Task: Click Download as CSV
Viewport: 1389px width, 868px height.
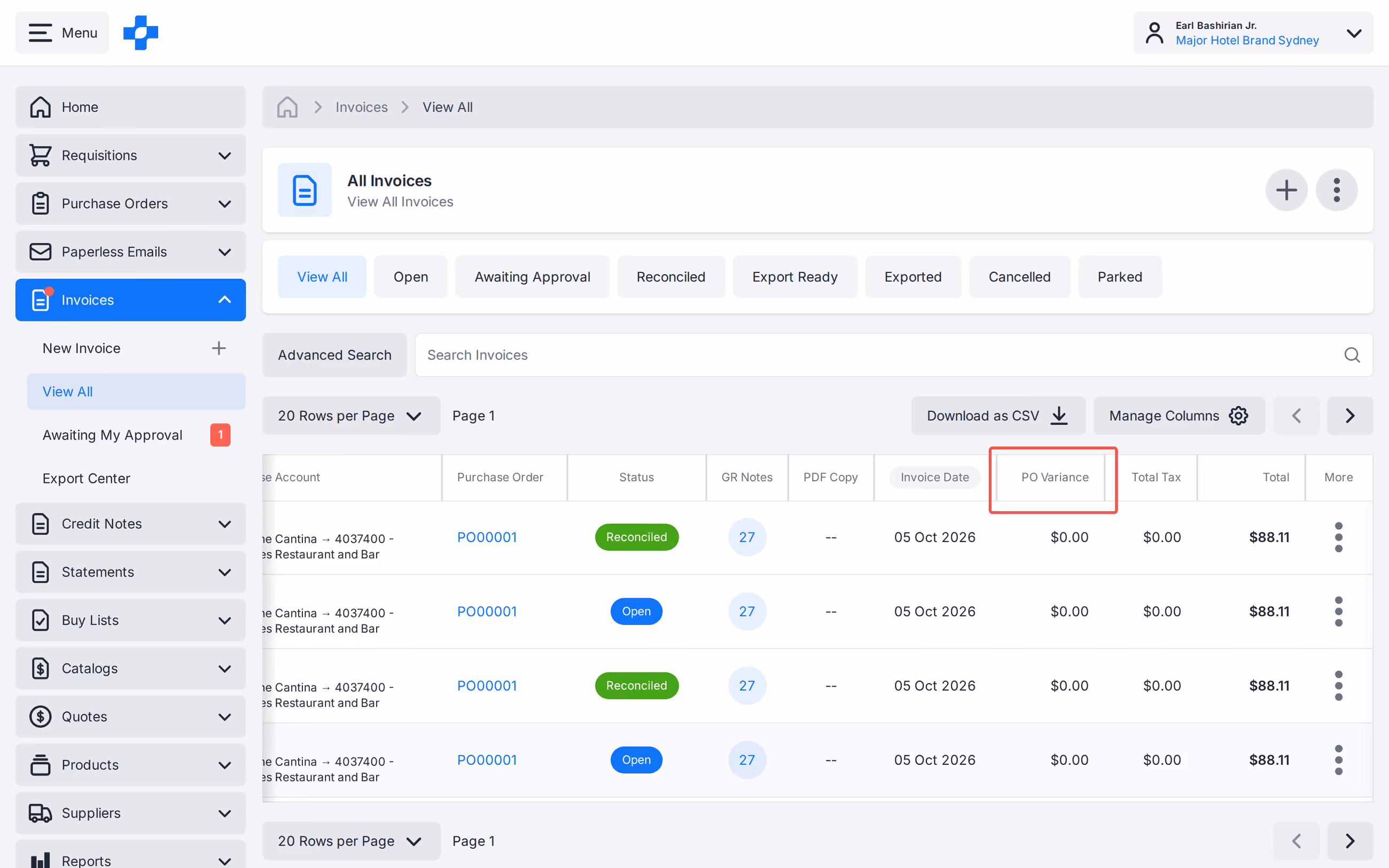Action: (x=997, y=416)
